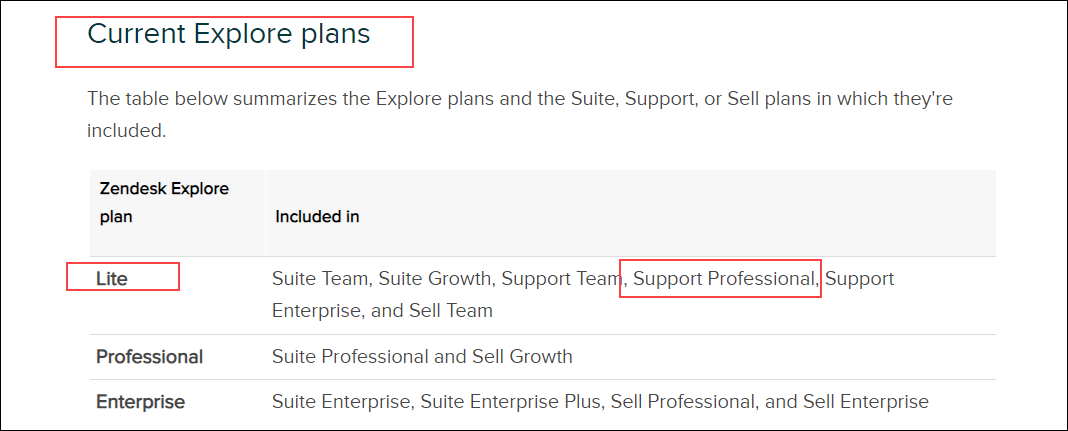Click 'Suite Team' text in Lite row
Viewport: 1068px width, 431px height.
tap(316, 279)
